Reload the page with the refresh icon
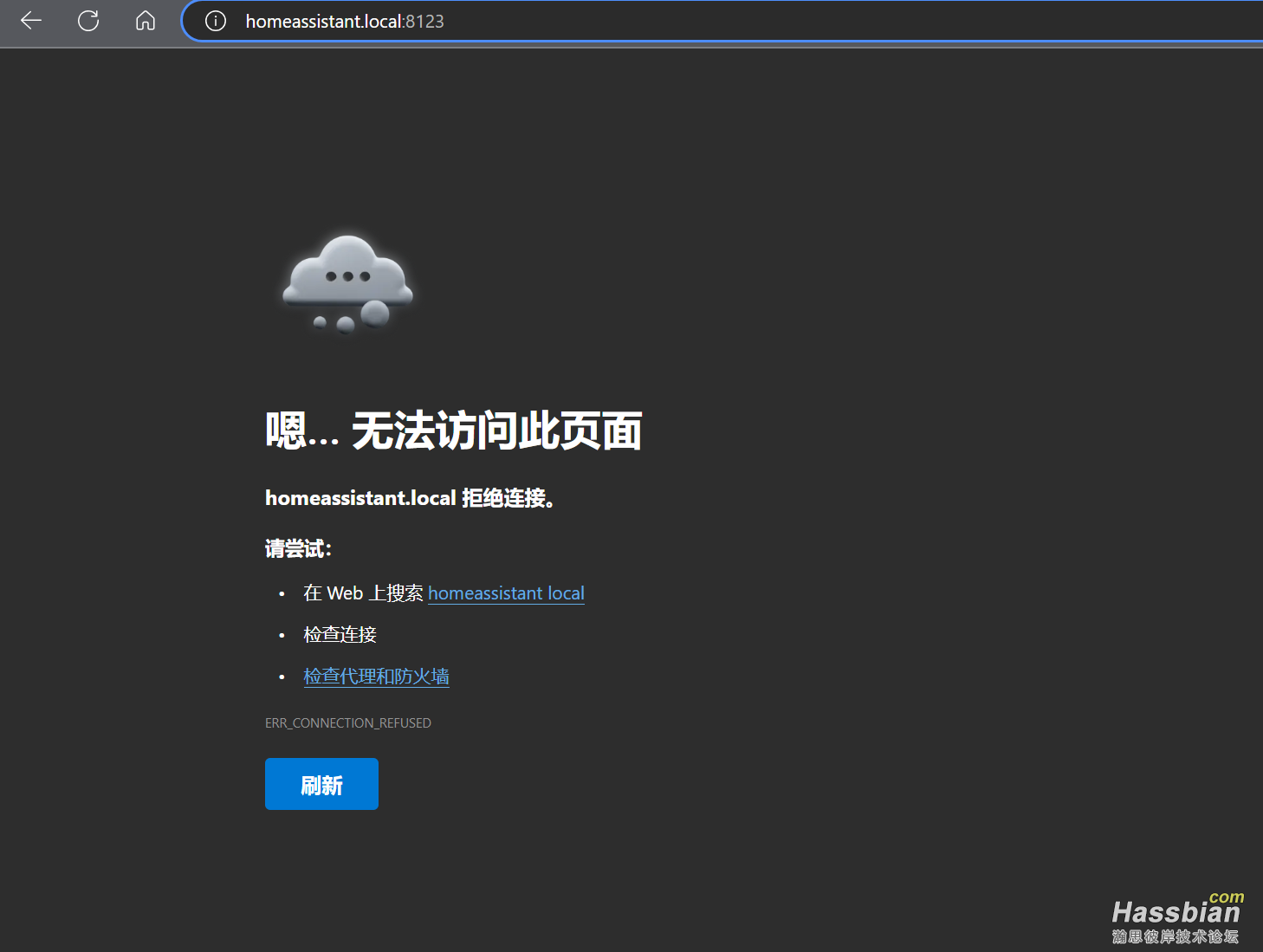 88,21
